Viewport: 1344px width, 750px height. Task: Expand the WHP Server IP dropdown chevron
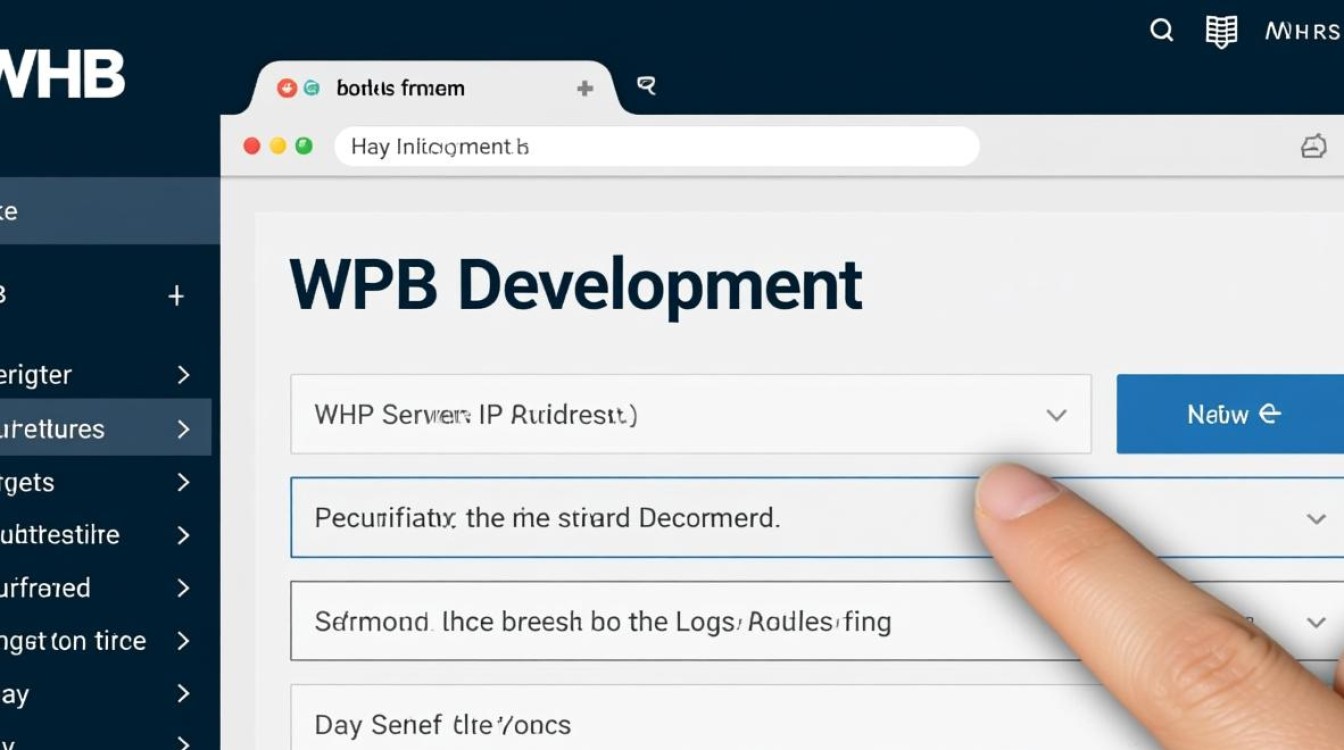click(1056, 414)
